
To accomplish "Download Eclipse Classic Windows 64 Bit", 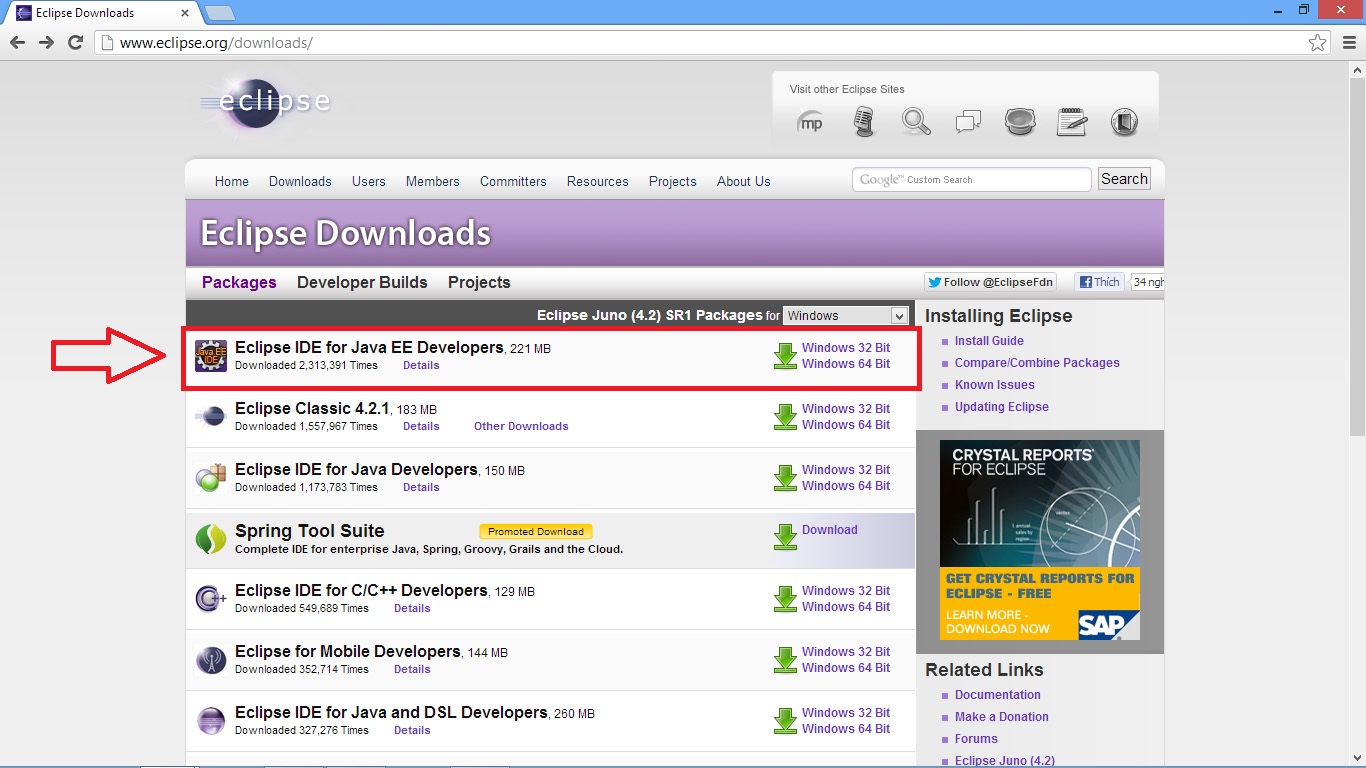I will (846, 425).
